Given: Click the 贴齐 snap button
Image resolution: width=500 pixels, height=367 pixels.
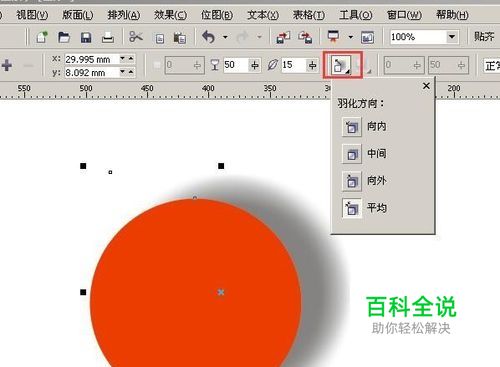Looking at the screenshot, I should click(x=484, y=37).
